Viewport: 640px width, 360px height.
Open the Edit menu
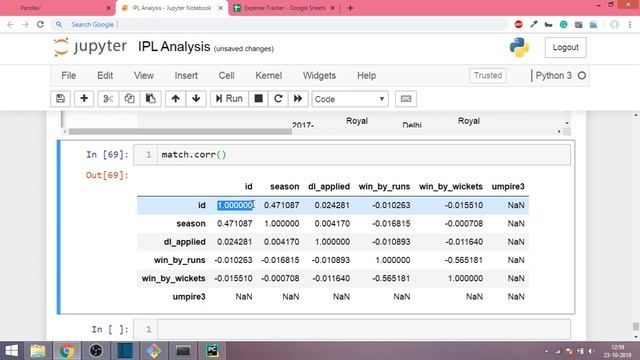[105, 76]
